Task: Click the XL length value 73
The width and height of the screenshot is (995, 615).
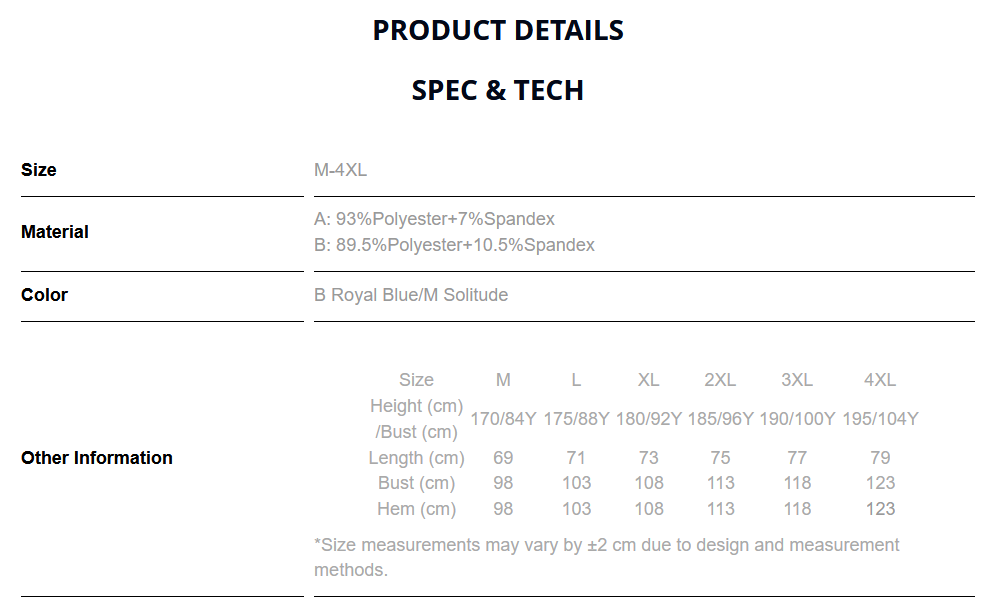Action: (x=649, y=458)
